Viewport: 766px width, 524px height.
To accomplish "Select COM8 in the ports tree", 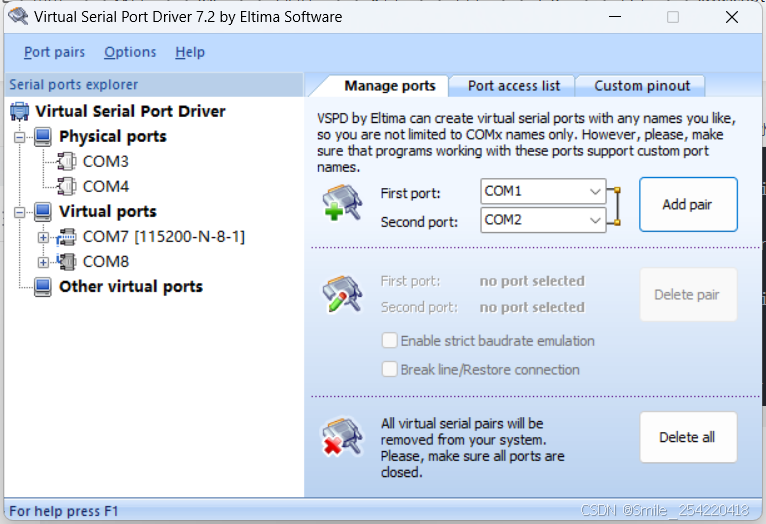I will [106, 262].
